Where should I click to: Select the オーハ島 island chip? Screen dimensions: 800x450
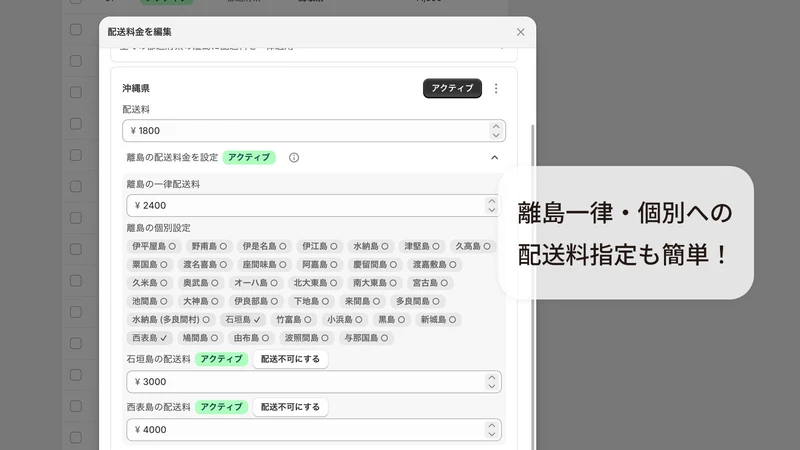click(x=256, y=283)
